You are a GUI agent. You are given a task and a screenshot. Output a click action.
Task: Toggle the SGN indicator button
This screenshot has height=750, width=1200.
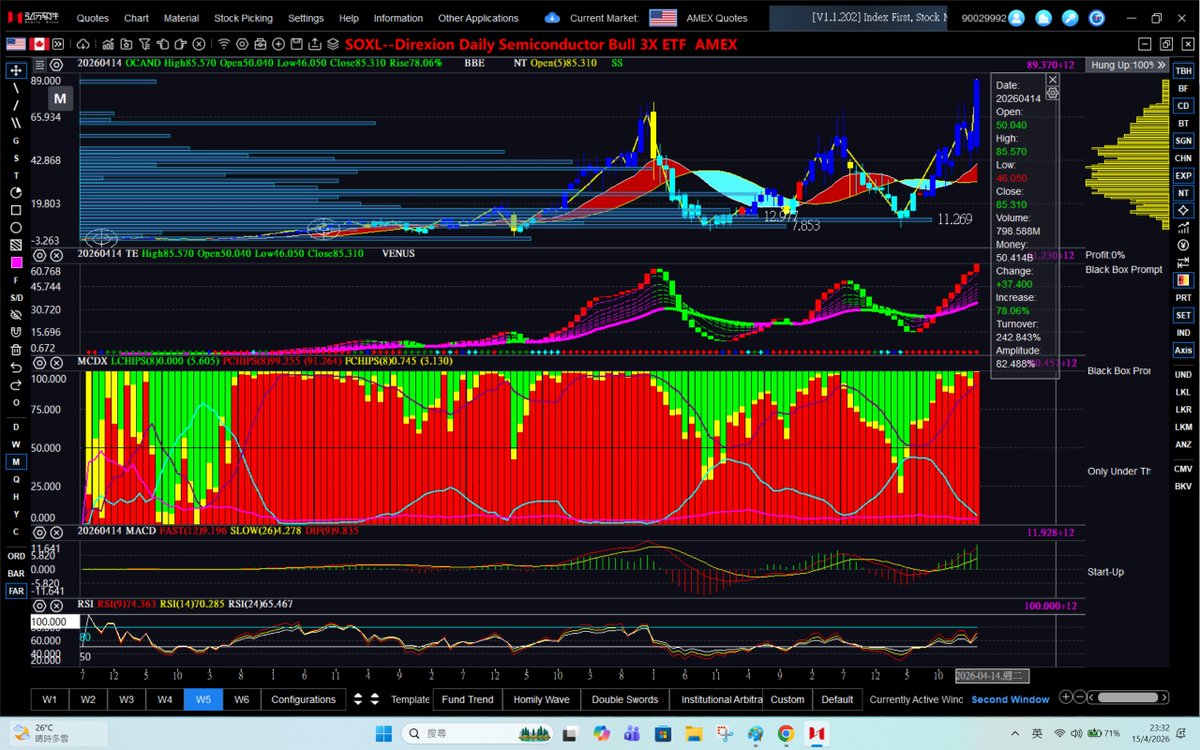(1183, 141)
